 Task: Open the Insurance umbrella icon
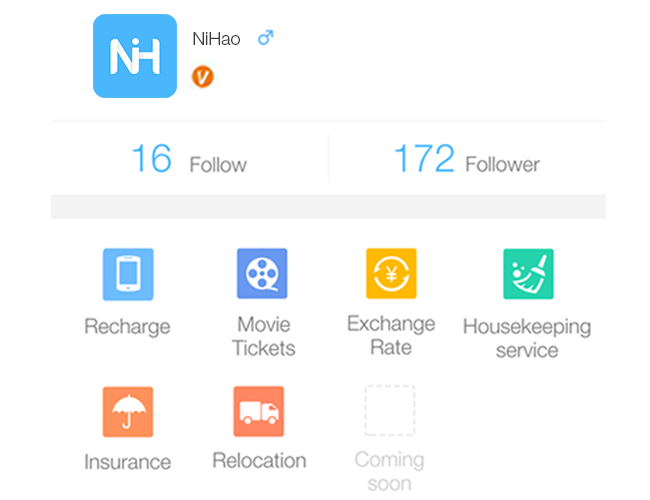pos(128,412)
